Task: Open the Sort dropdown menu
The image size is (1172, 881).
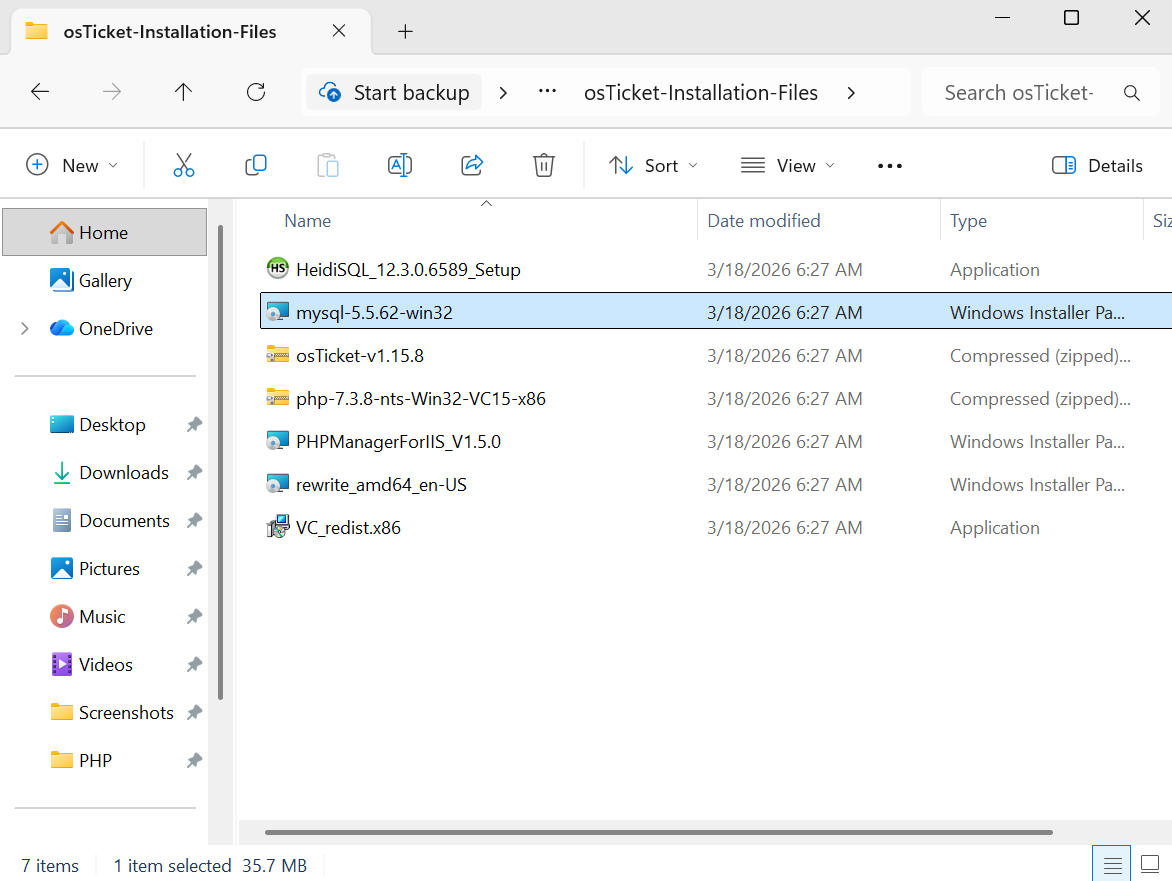Action: (x=653, y=165)
